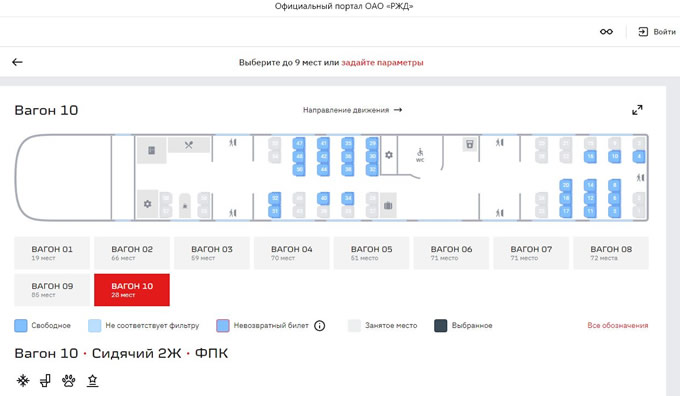This screenshot has width=680, height=396.
Task: Click the air conditioning snowflake icon
Action: tap(23, 381)
